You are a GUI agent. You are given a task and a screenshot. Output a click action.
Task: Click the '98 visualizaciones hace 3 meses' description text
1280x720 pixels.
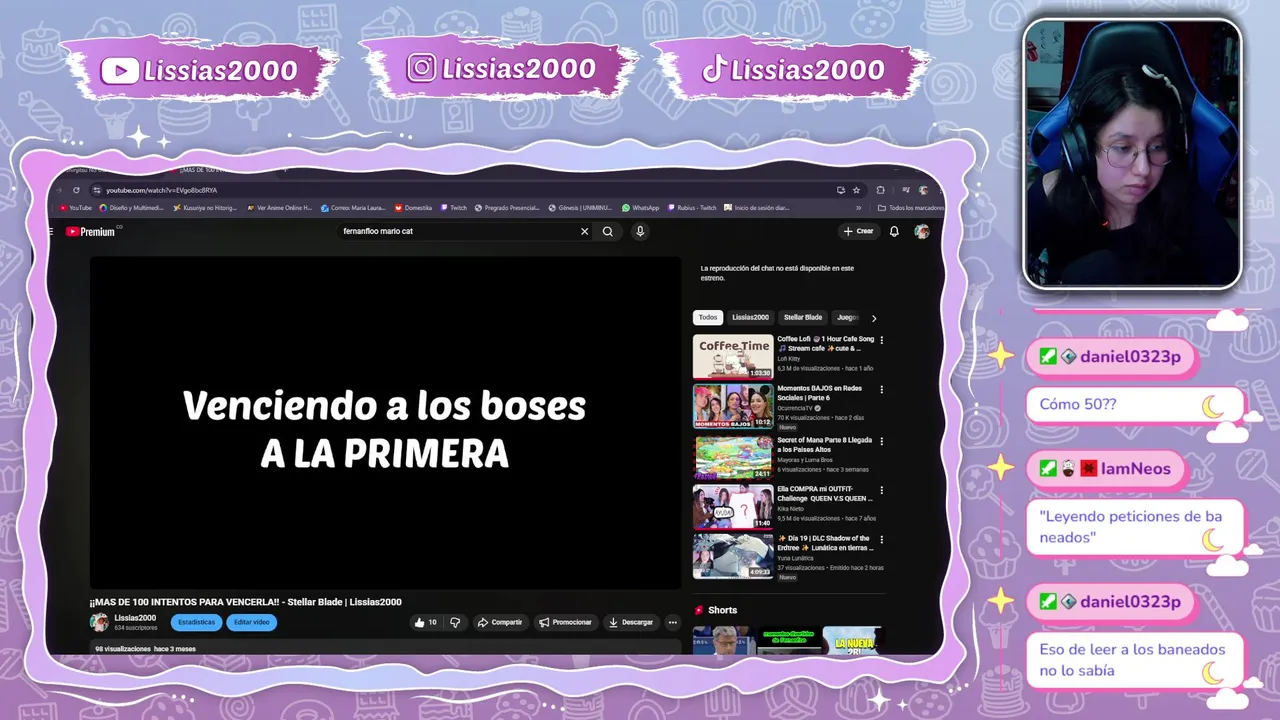pyautogui.click(x=145, y=649)
